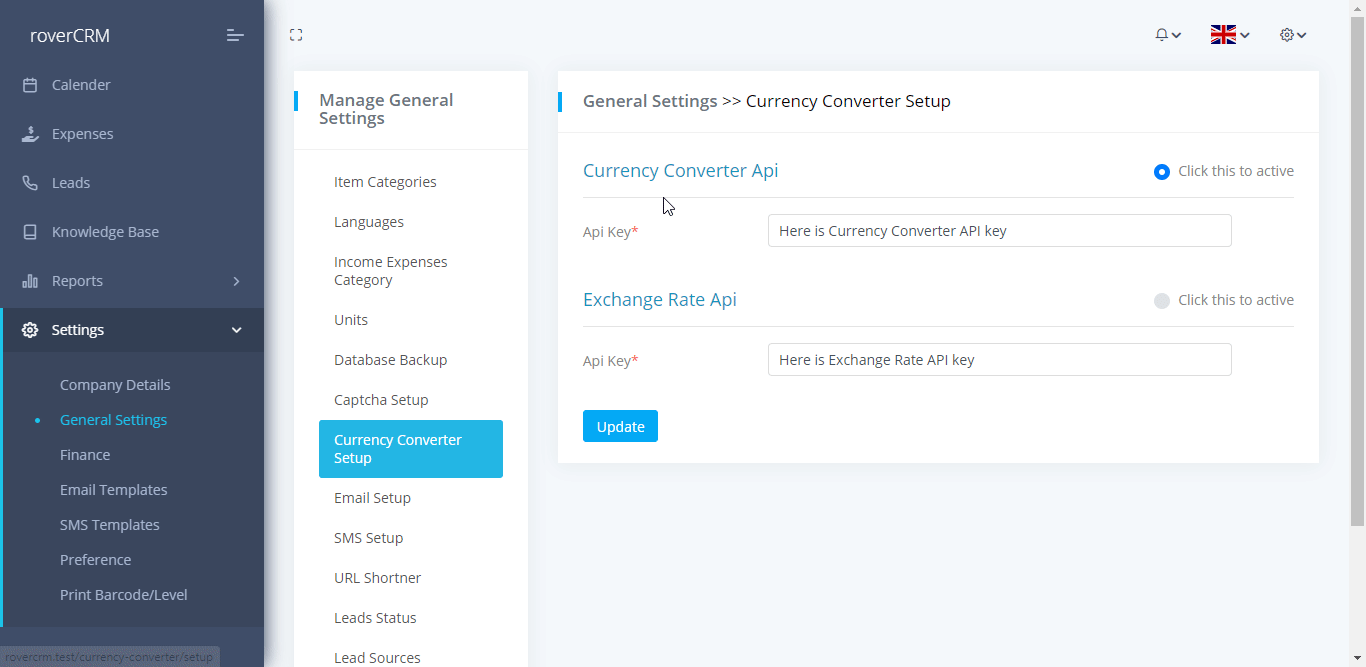Activate the Currency Converter Api radio button
This screenshot has width=1366, height=667.
click(1161, 172)
